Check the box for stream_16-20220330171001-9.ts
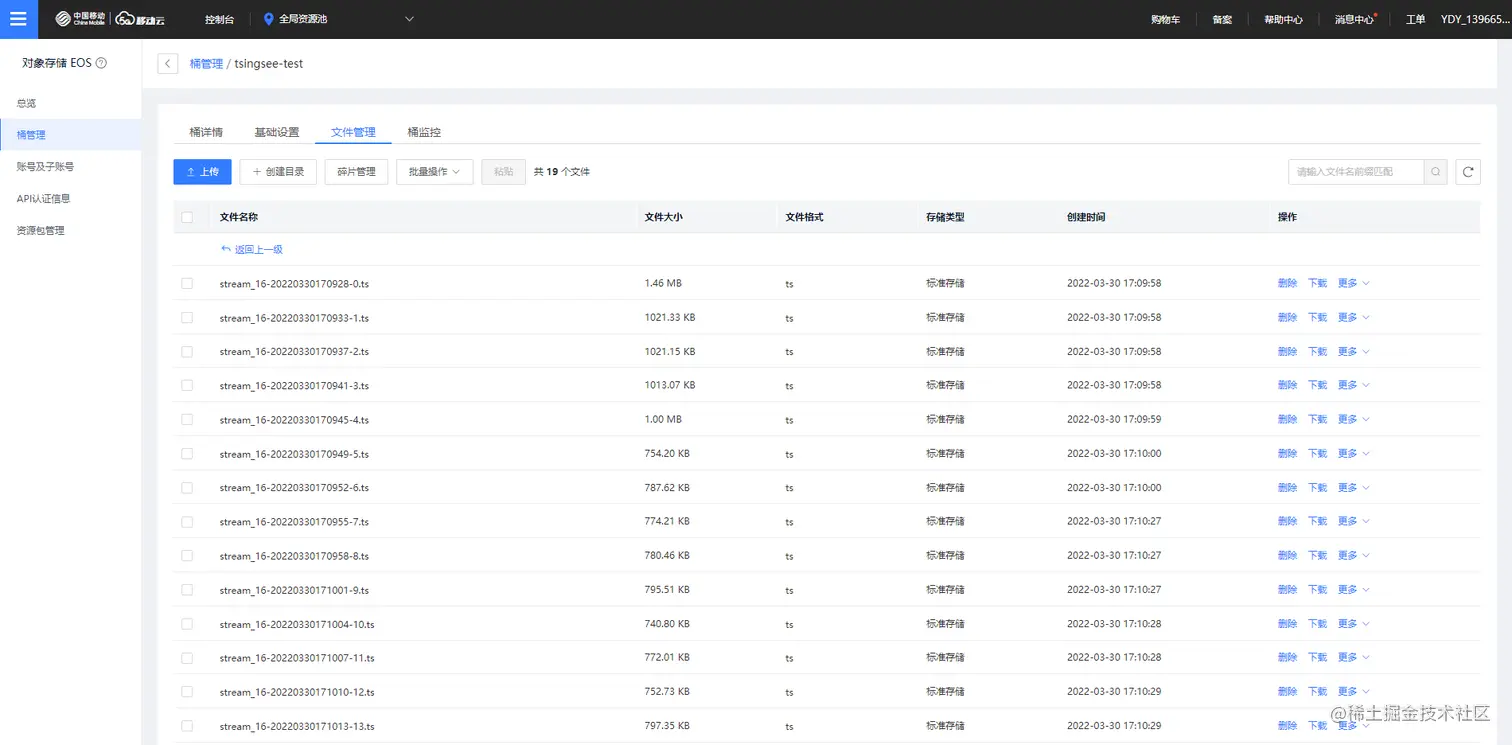This screenshot has width=1512, height=745. coord(187,590)
